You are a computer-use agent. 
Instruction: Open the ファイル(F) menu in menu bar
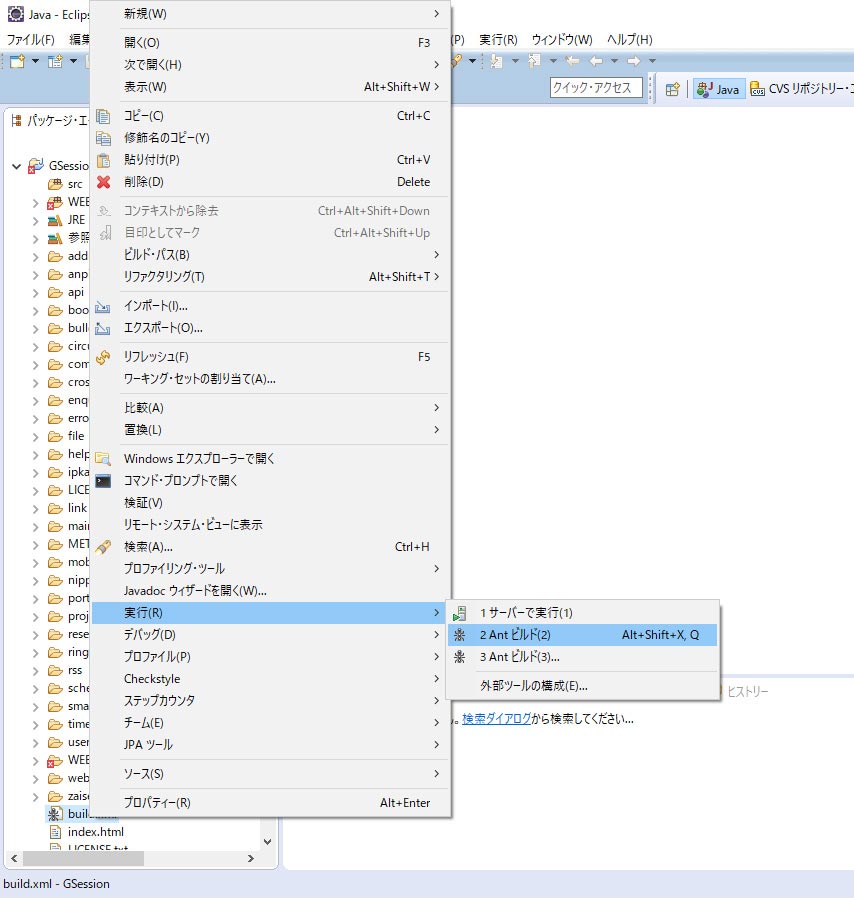30,40
